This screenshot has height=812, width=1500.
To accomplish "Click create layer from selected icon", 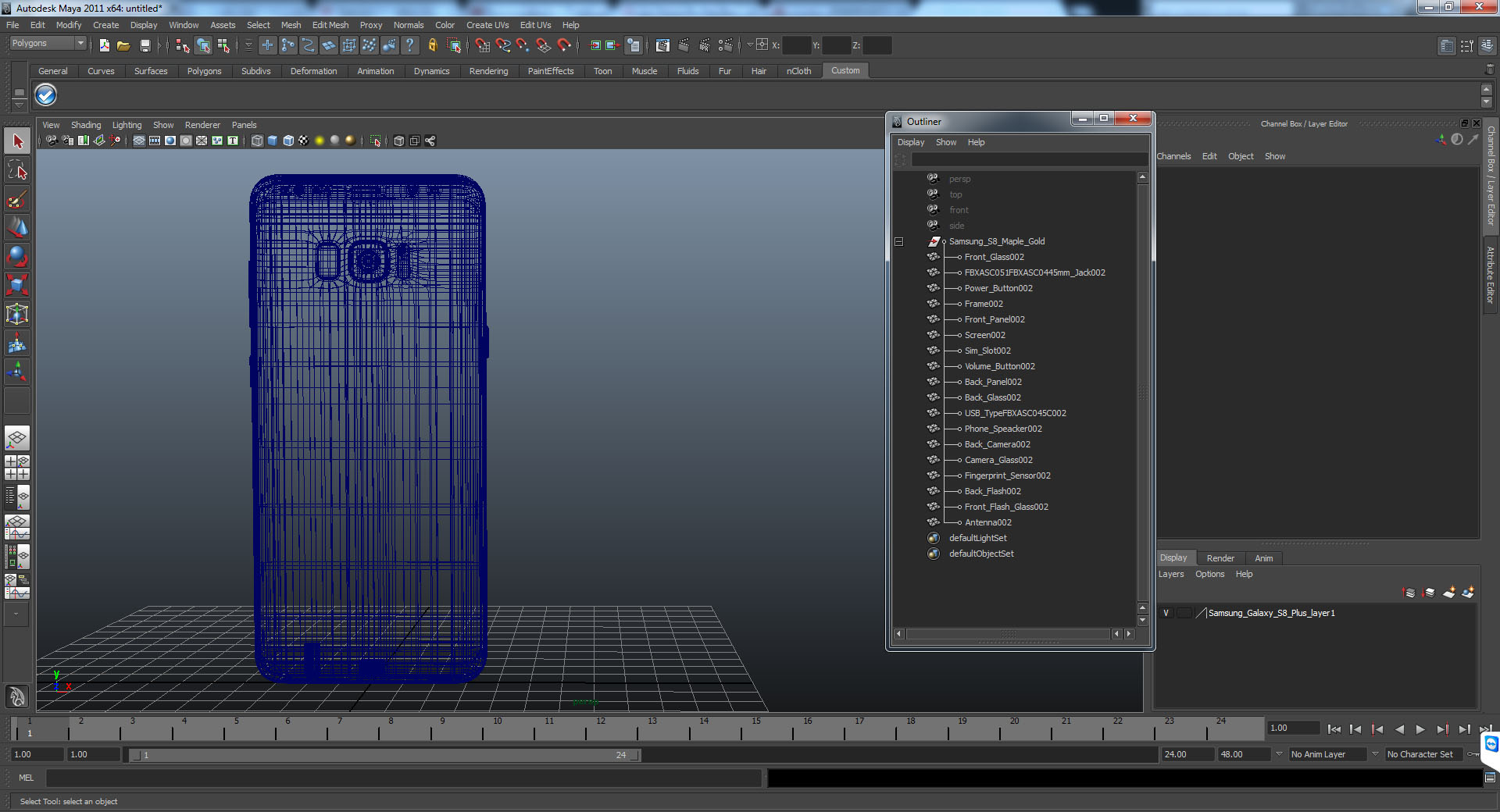I will click(x=1468, y=593).
